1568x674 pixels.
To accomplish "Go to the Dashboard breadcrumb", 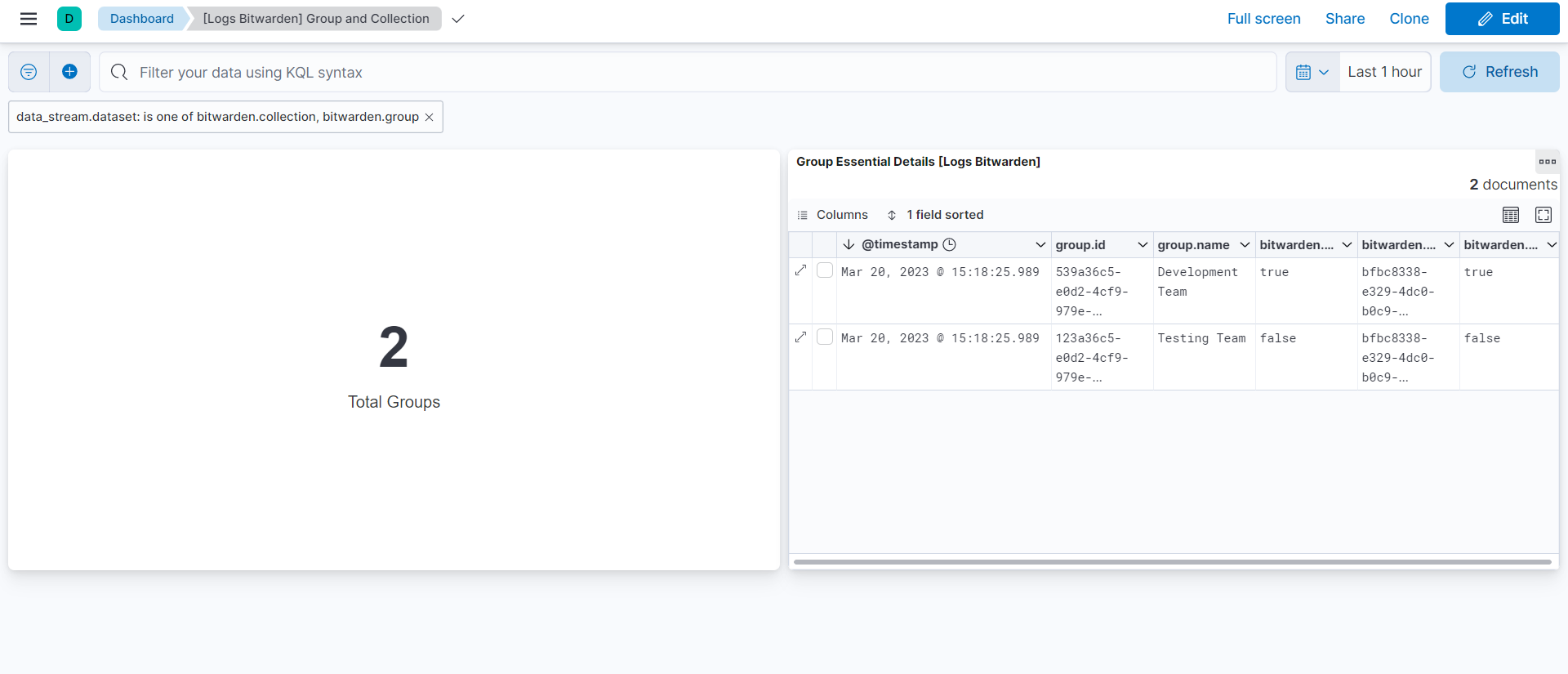I will point(142,19).
